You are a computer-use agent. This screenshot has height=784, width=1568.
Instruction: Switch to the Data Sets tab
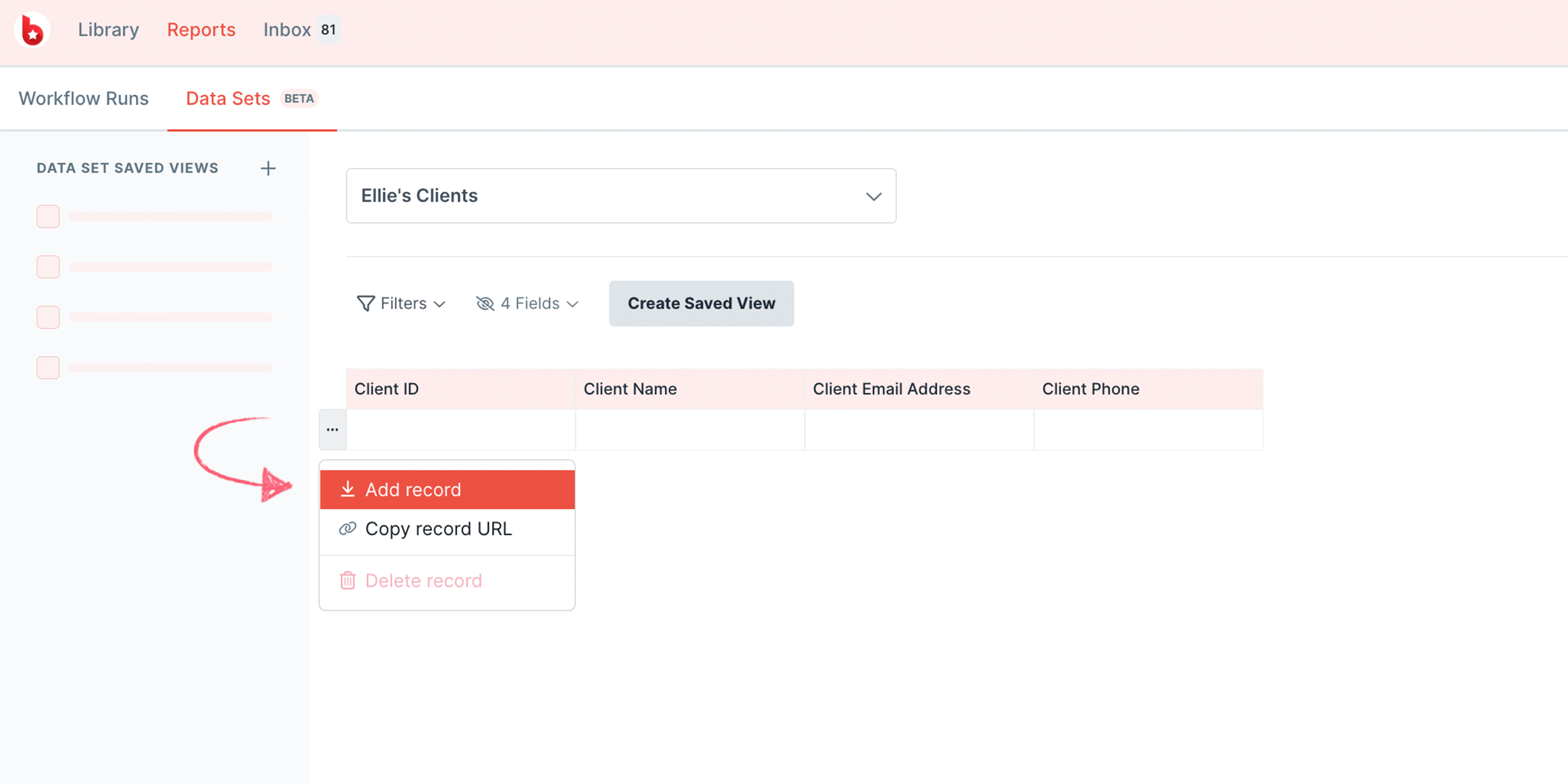pyautogui.click(x=252, y=99)
